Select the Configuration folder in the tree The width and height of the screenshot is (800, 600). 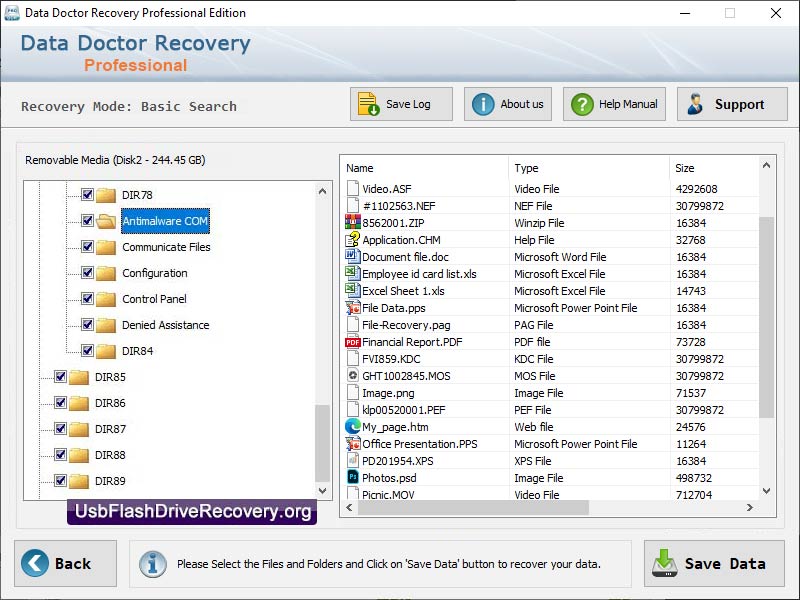pyautogui.click(x=155, y=273)
